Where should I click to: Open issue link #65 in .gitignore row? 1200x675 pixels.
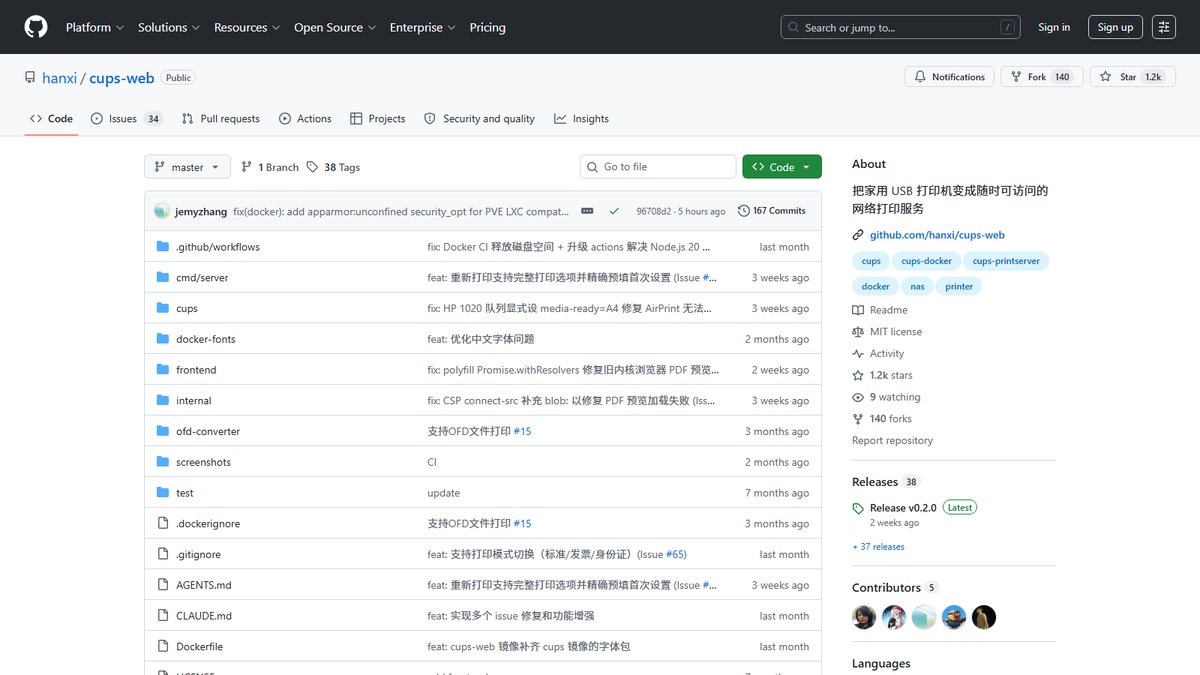click(675, 554)
